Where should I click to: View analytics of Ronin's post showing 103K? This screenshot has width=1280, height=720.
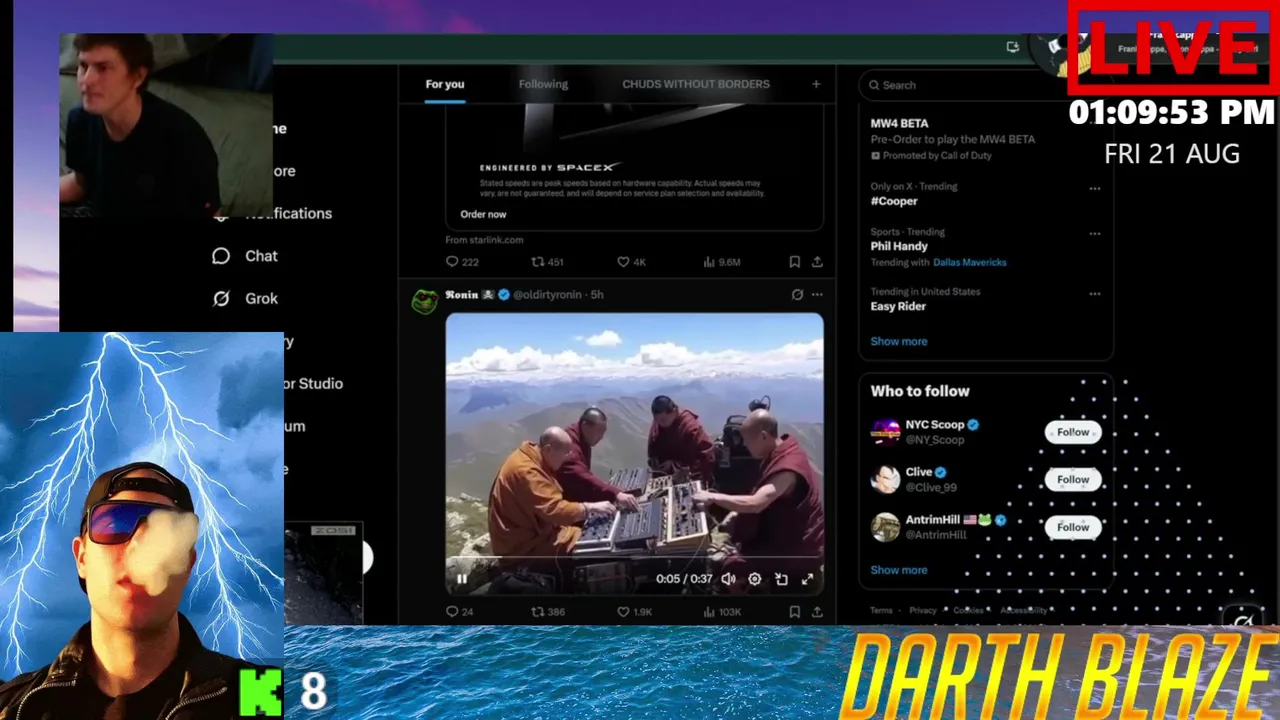coord(722,612)
